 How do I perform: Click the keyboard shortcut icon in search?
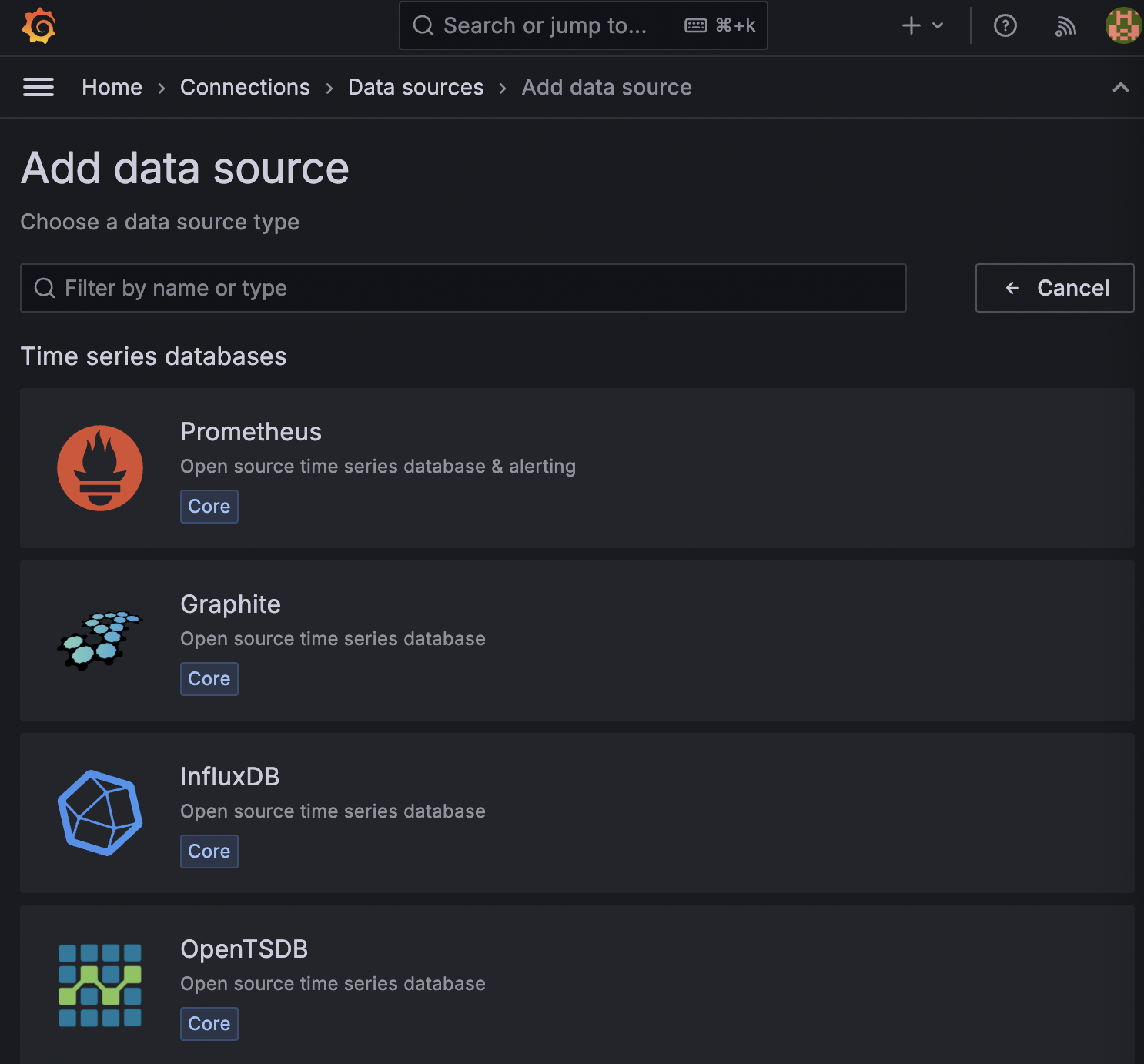pos(696,25)
